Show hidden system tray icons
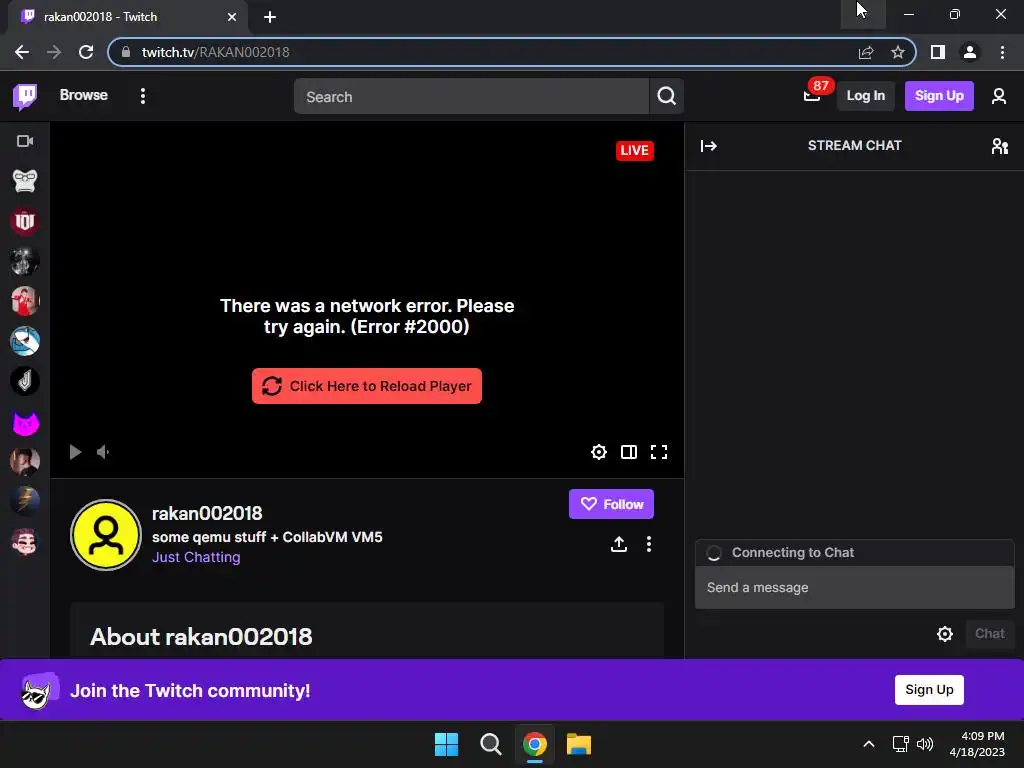 tap(869, 744)
